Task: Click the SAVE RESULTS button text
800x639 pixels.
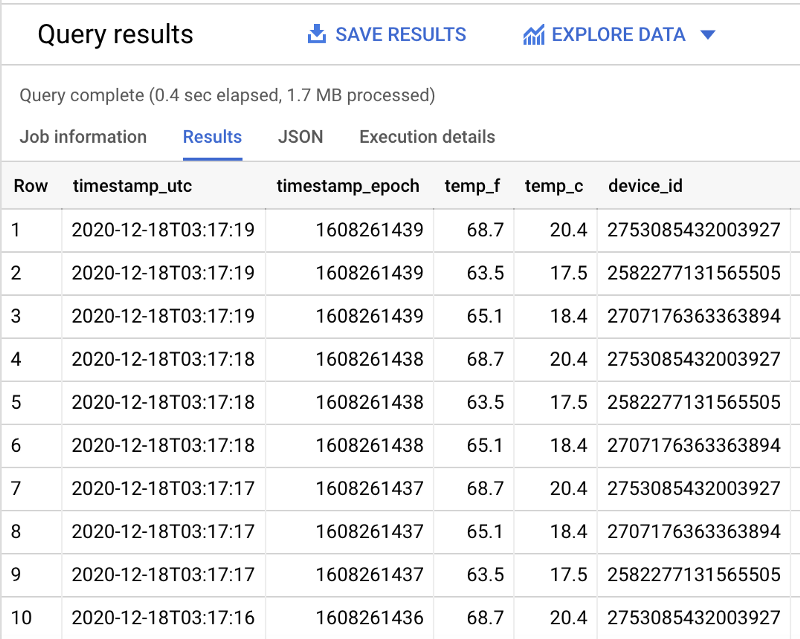Action: click(400, 35)
